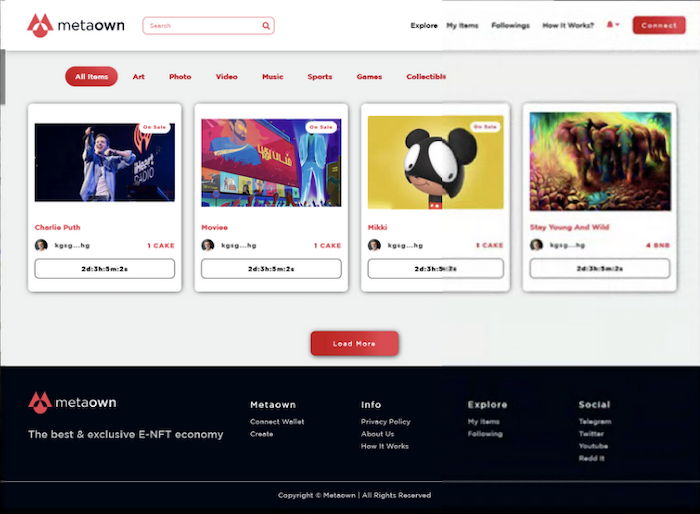The image size is (700, 514).
Task: Click the seller avatar on Moviee card
Action: (x=208, y=245)
